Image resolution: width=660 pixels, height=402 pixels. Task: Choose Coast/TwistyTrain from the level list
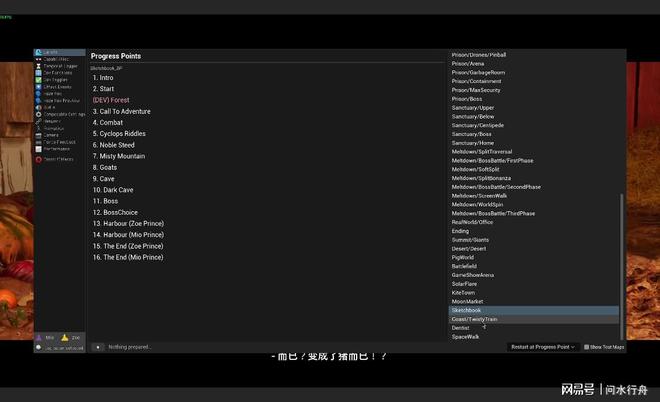(x=474, y=319)
